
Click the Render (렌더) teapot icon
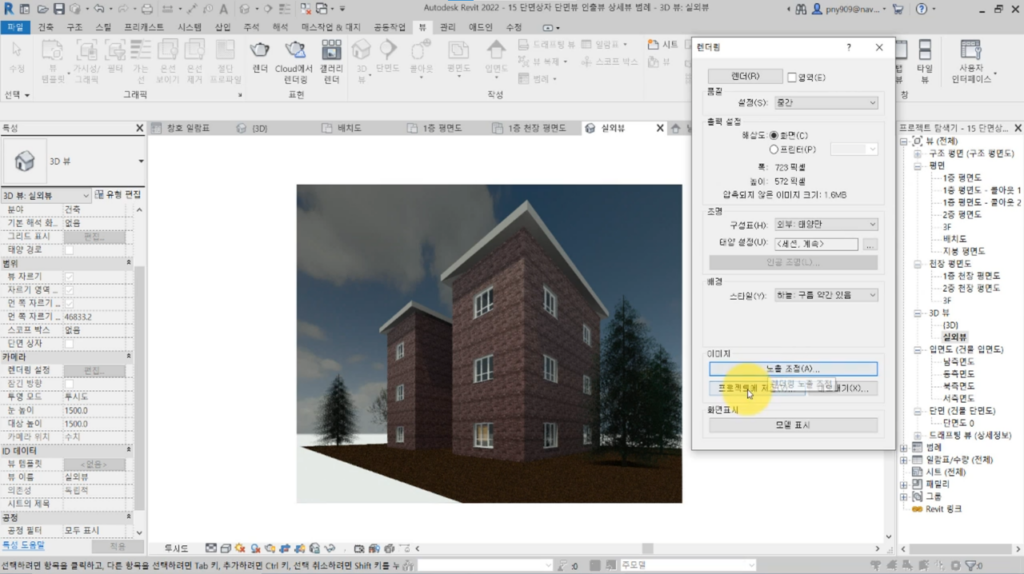coord(260,51)
